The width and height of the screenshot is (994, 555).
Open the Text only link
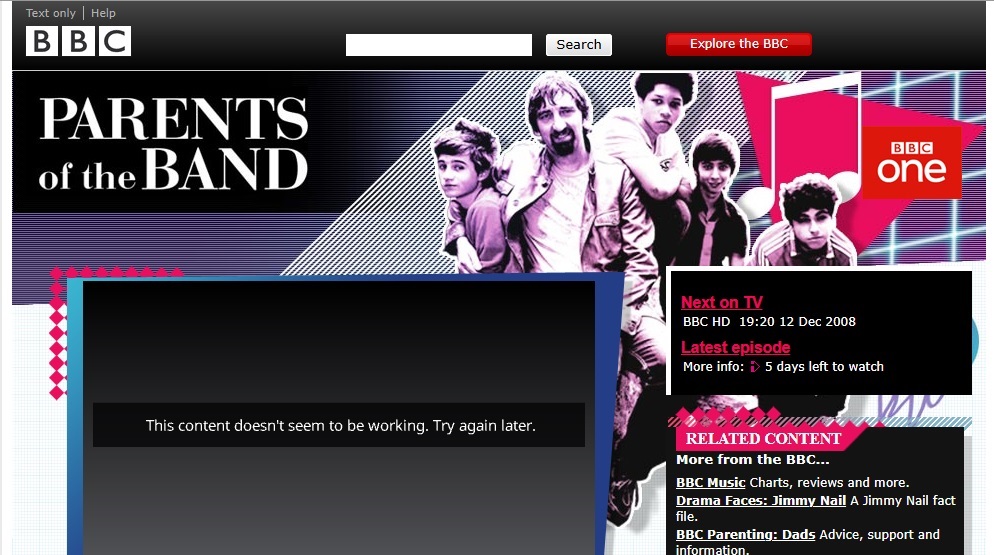[51, 13]
